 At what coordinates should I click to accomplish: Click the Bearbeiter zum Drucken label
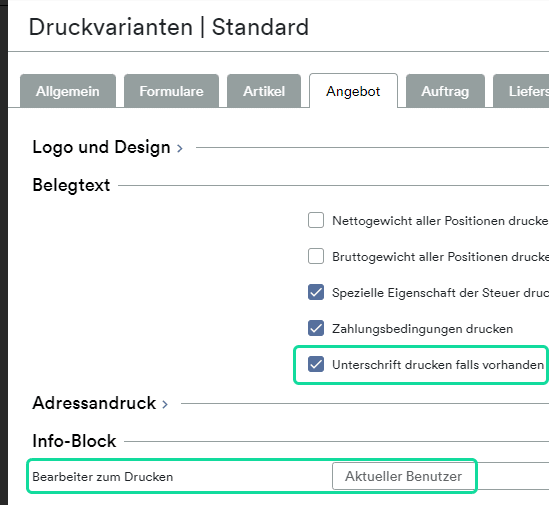(x=103, y=477)
